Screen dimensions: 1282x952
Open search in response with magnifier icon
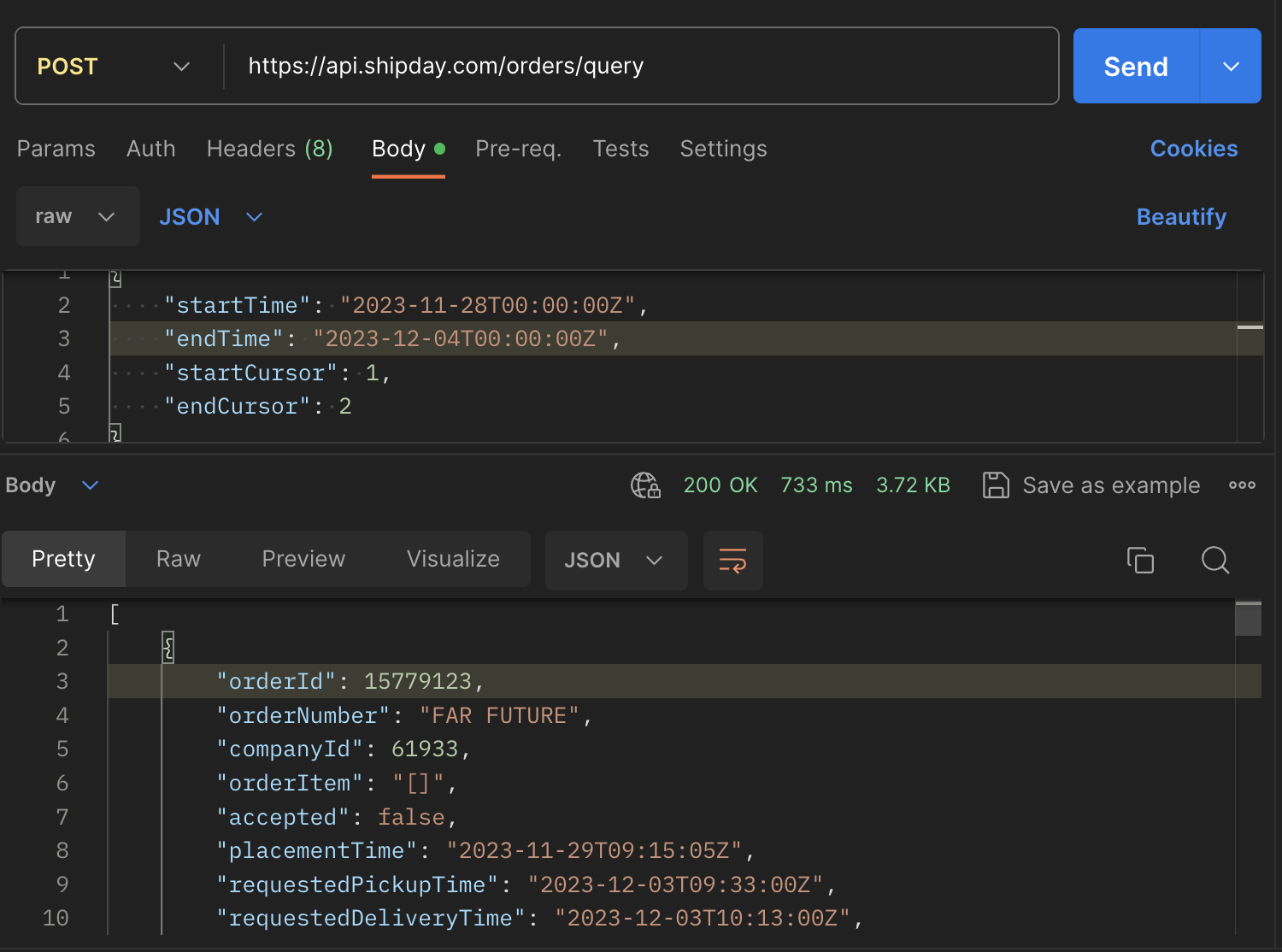click(x=1214, y=561)
